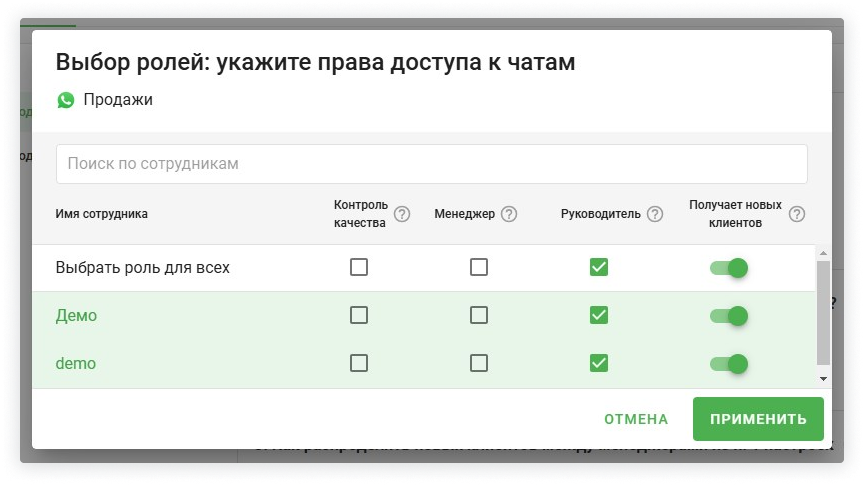Disable new clients toggle for all employees
This screenshot has width=864, height=485.
[x=729, y=267]
